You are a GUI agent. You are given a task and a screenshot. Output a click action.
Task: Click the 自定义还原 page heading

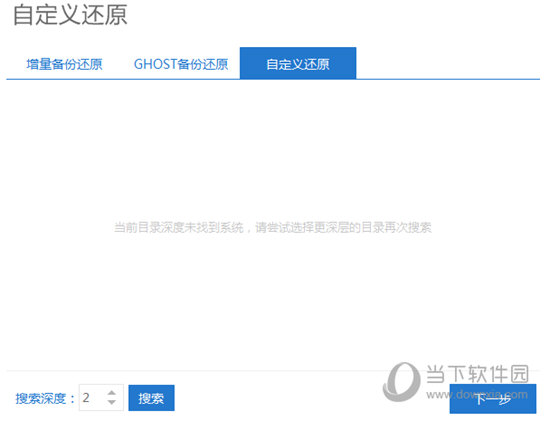point(70,15)
